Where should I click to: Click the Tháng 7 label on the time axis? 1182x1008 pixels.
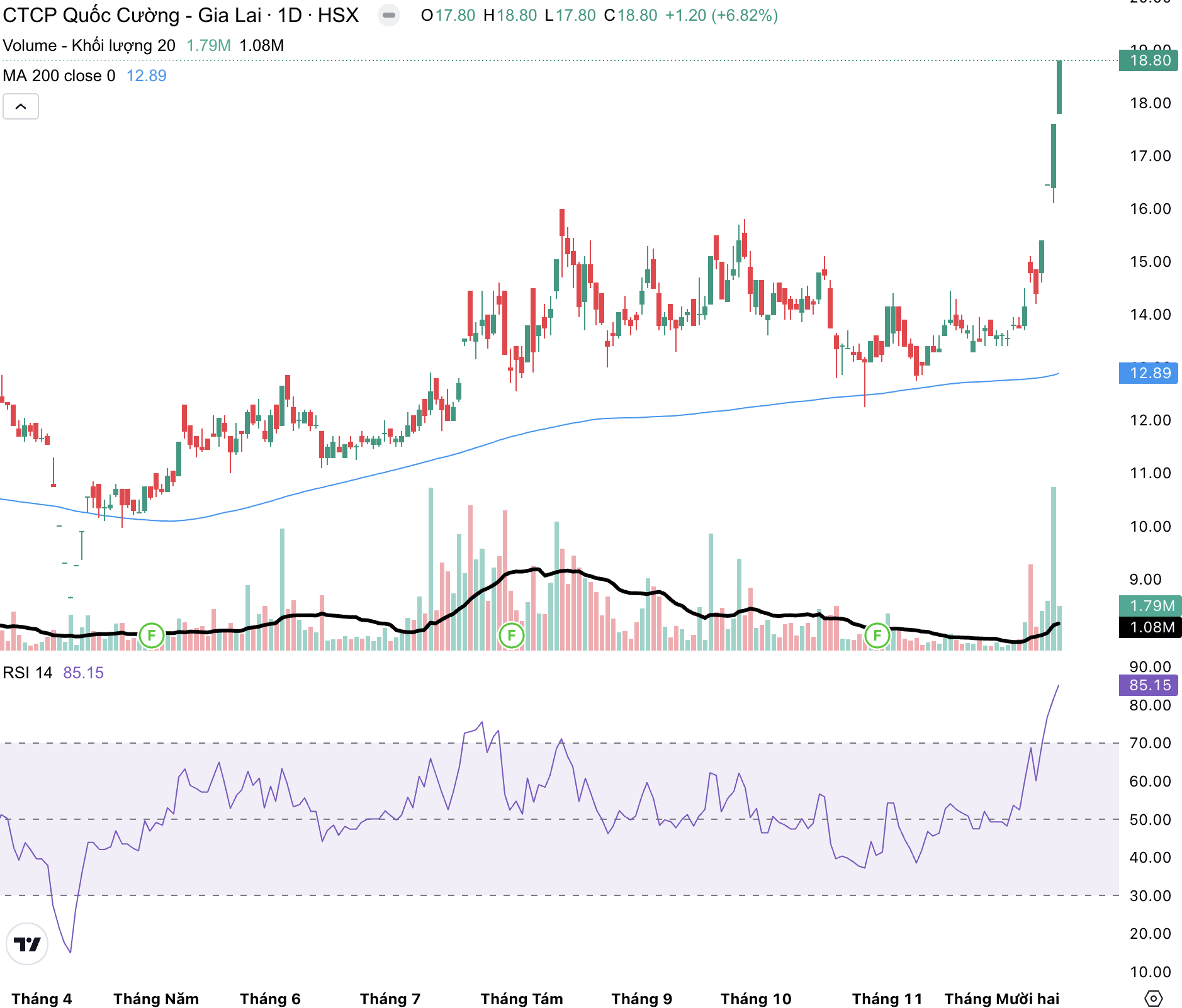390,999
